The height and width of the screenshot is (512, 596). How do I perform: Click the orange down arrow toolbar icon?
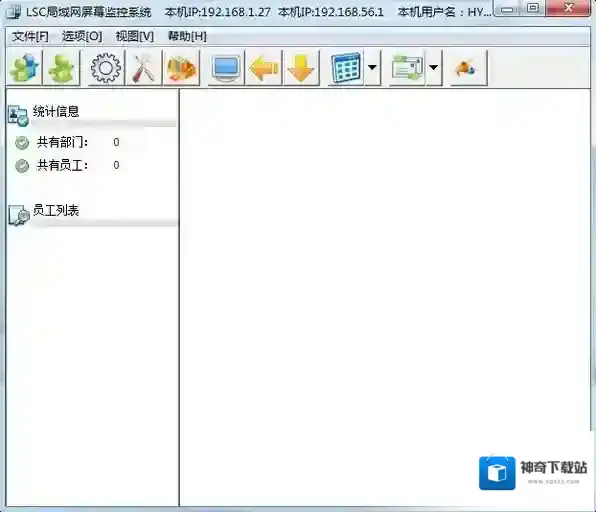(301, 68)
